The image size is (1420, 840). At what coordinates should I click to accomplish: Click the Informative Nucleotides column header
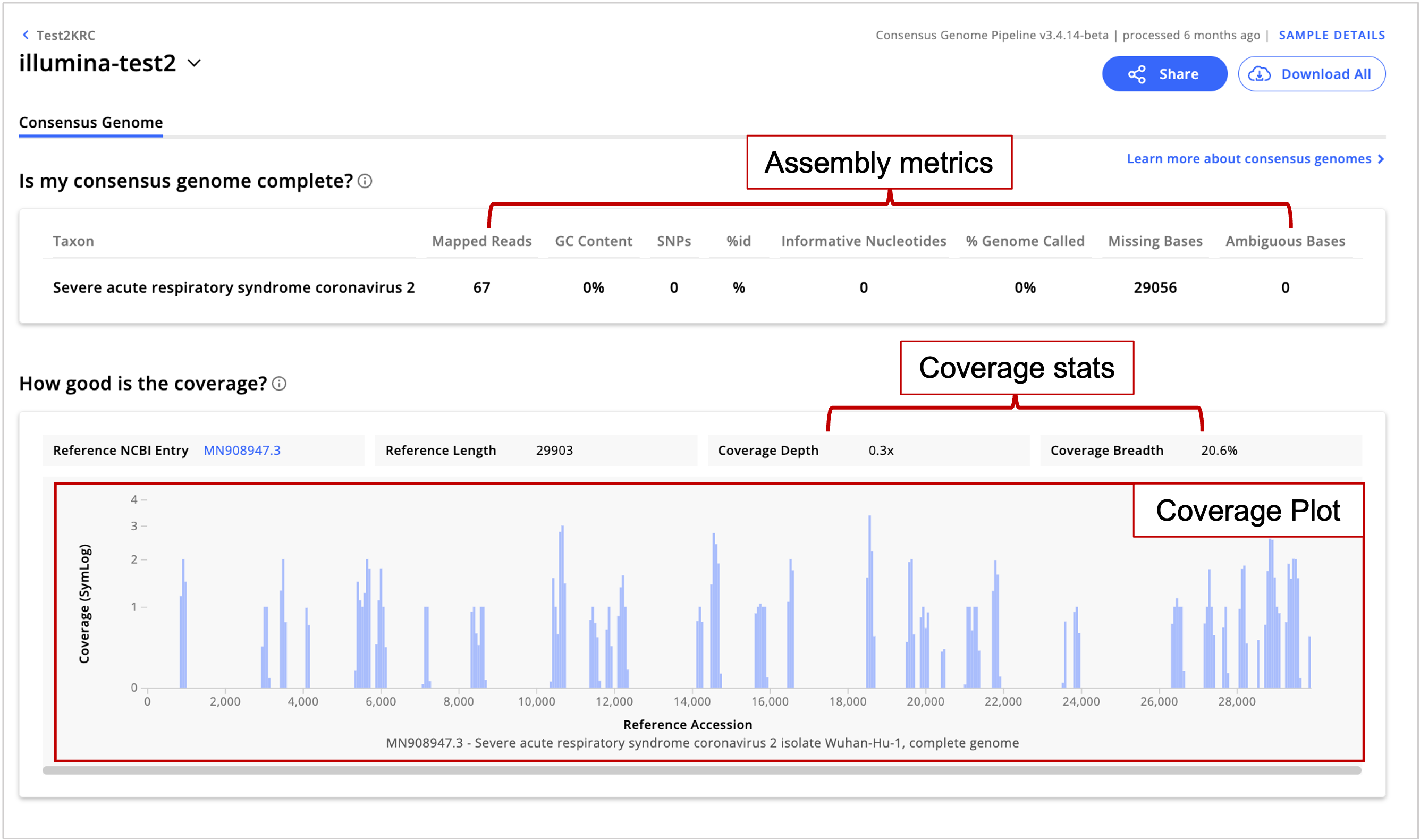click(864, 241)
